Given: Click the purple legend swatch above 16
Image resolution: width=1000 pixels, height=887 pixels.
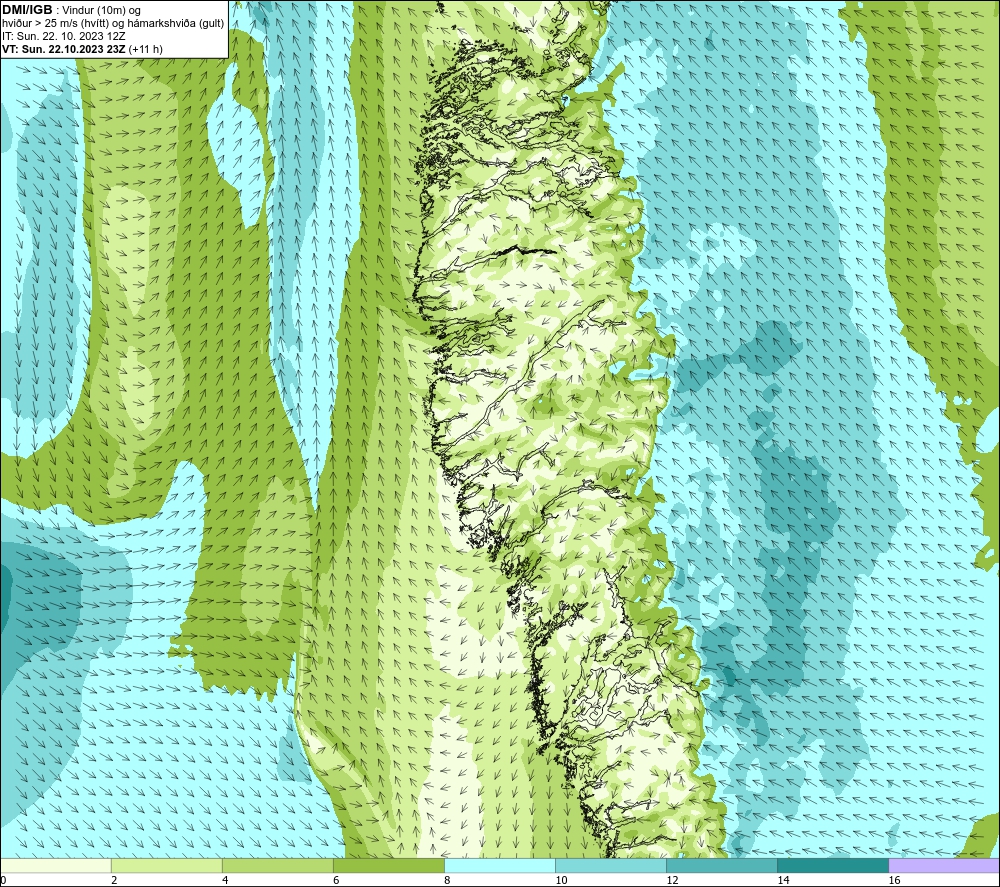Looking at the screenshot, I should (x=944, y=865).
